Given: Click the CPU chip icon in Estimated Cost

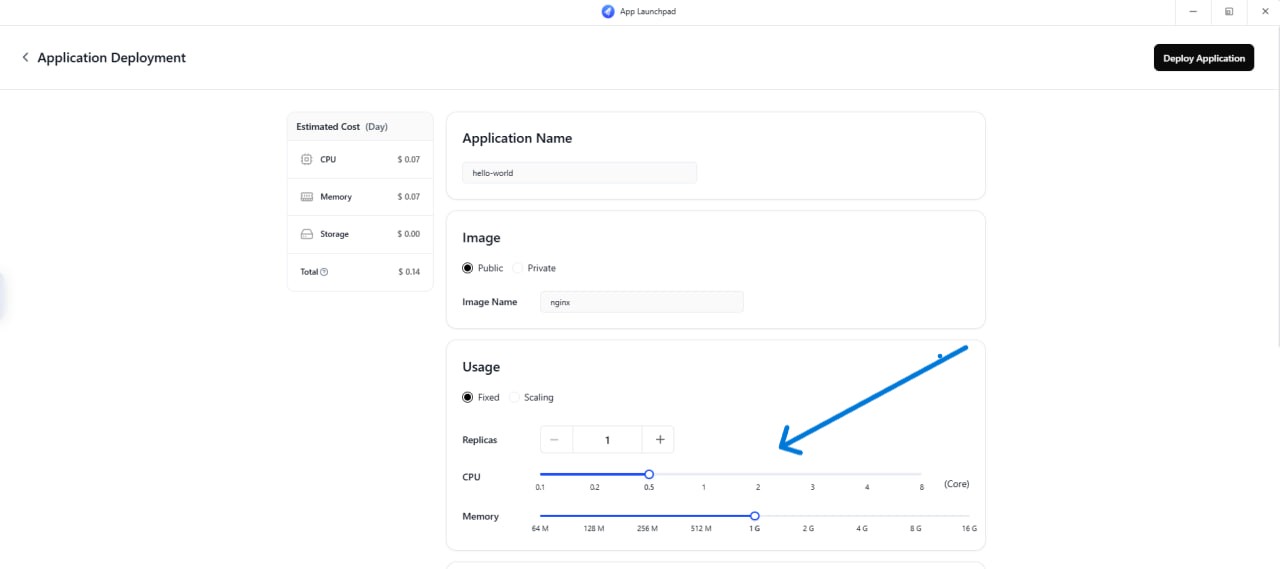Looking at the screenshot, I should click(307, 159).
